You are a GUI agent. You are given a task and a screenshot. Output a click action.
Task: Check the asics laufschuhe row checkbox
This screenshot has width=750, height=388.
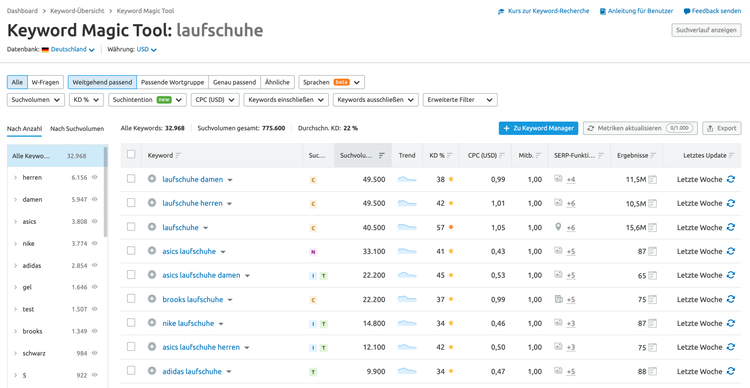(131, 250)
